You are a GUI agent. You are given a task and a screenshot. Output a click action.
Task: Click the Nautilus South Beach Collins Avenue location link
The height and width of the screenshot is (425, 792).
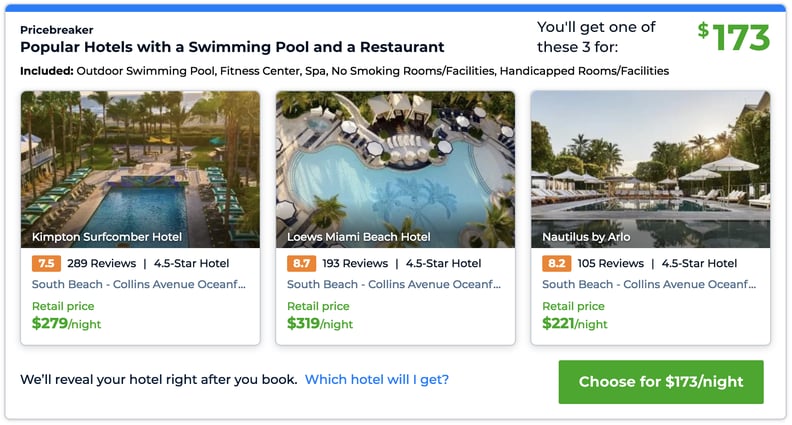coord(649,284)
